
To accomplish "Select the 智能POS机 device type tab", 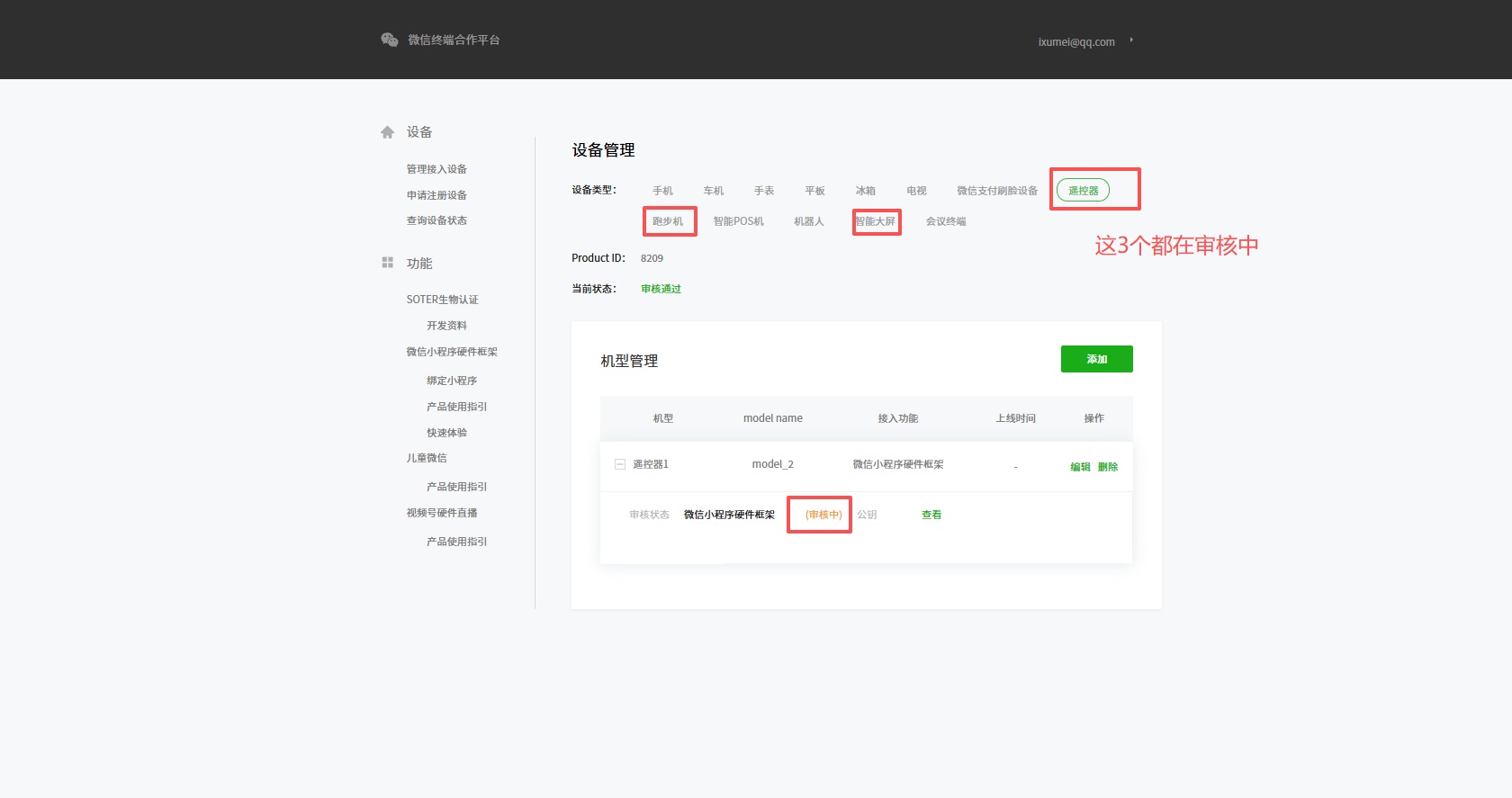I will (x=739, y=221).
